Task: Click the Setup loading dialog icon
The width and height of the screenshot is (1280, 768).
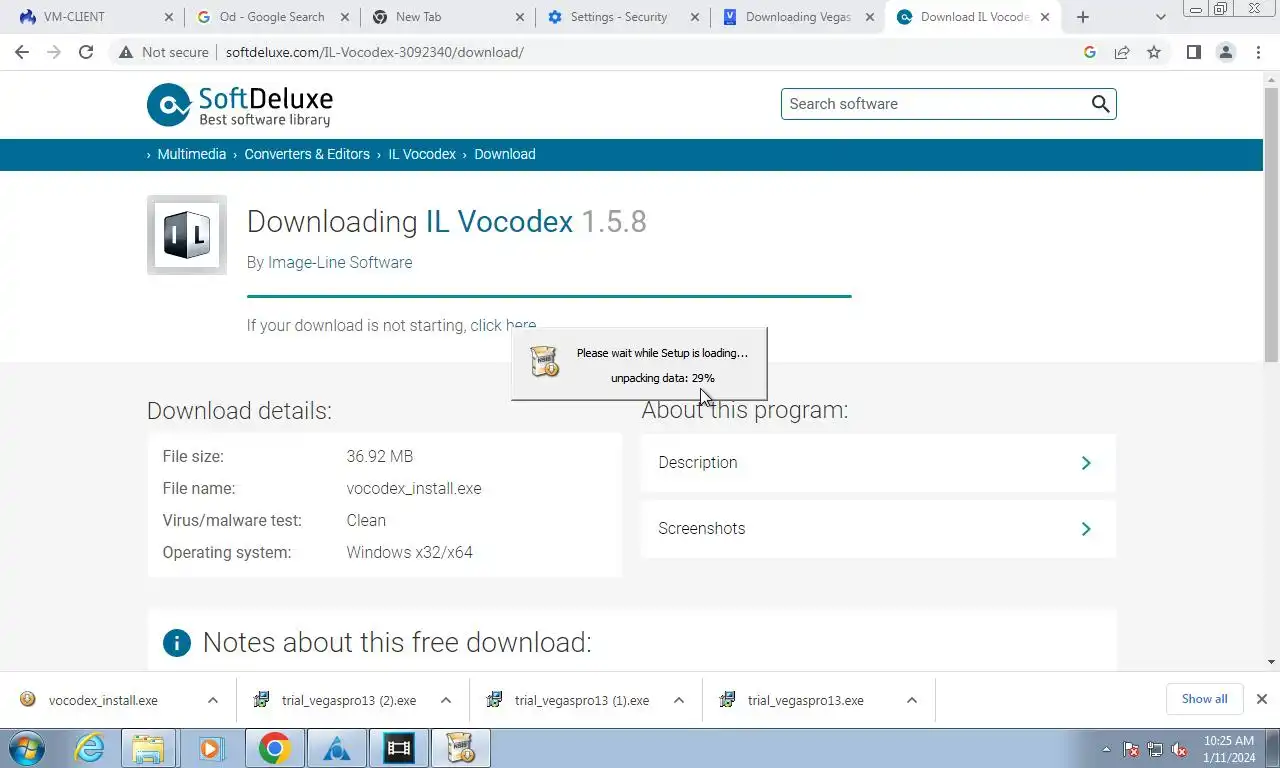Action: 544,361
